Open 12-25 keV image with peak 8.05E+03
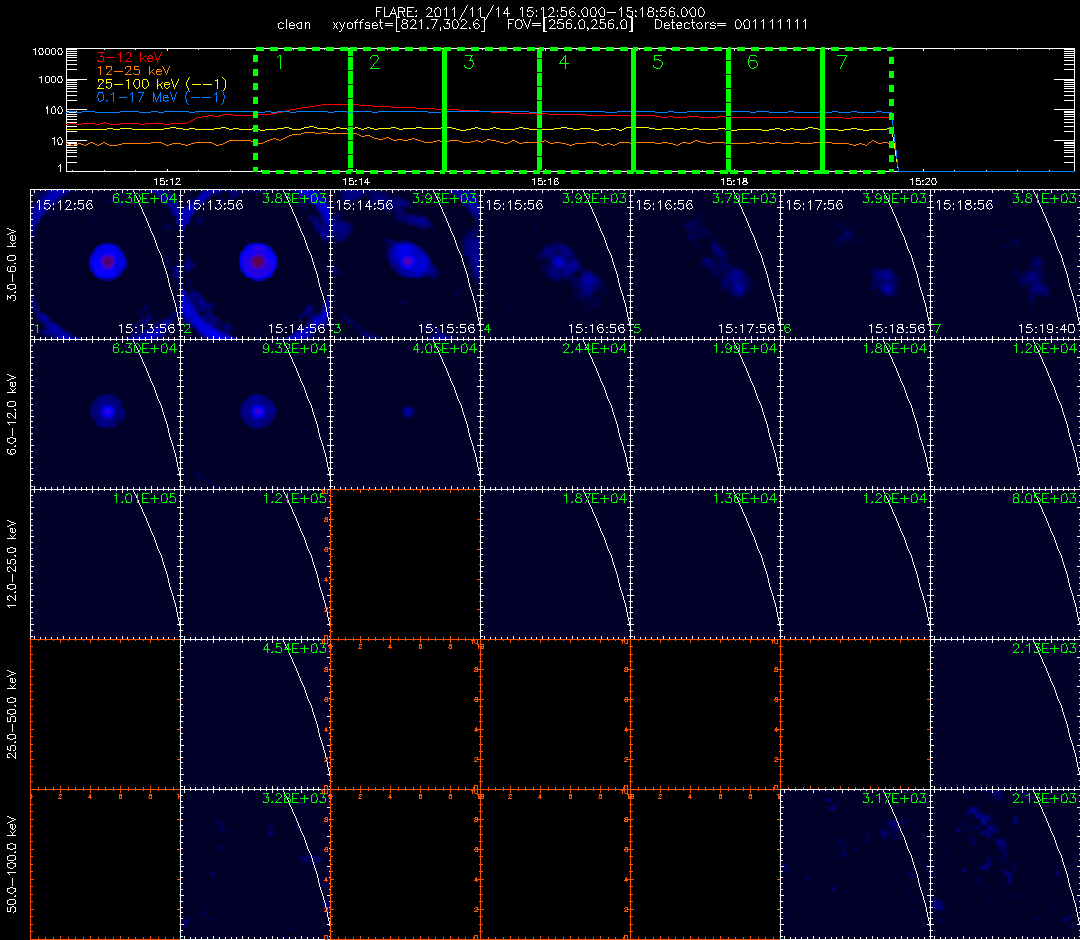This screenshot has height=940, width=1080. [x=1006, y=564]
